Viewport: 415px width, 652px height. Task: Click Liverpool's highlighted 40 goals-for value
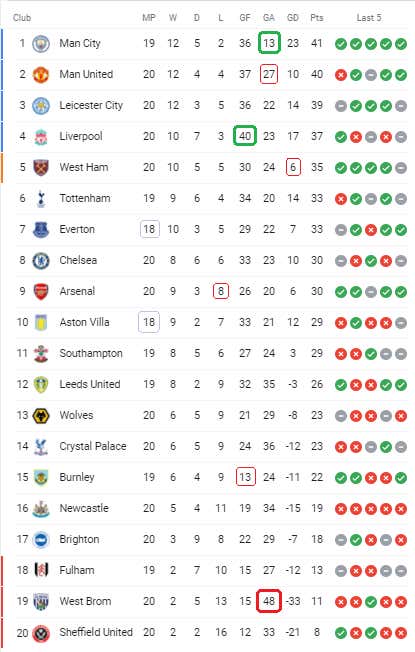245,136
